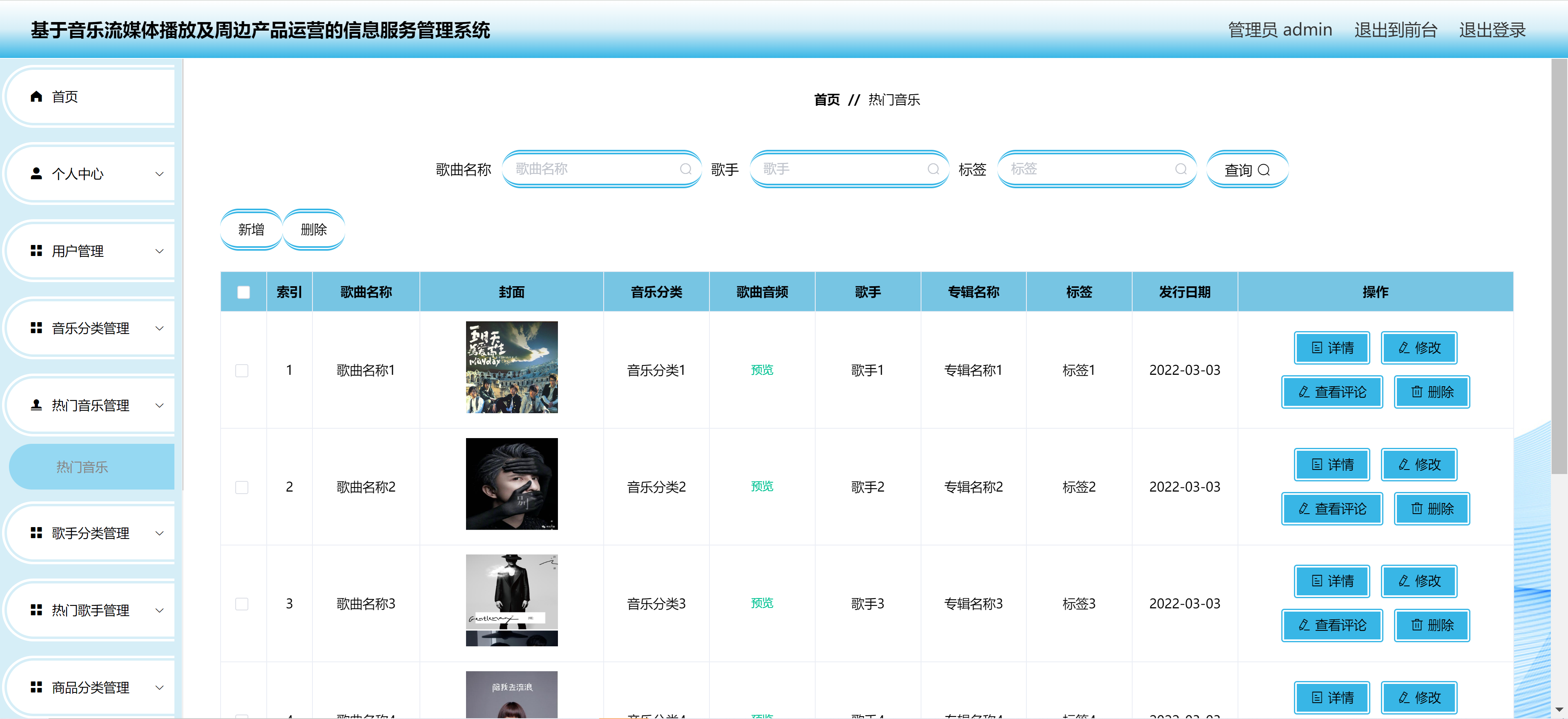Screen dimensions: 1568x719
Task: Click the trash icon on row 1's 删除 button
Action: (1416, 392)
